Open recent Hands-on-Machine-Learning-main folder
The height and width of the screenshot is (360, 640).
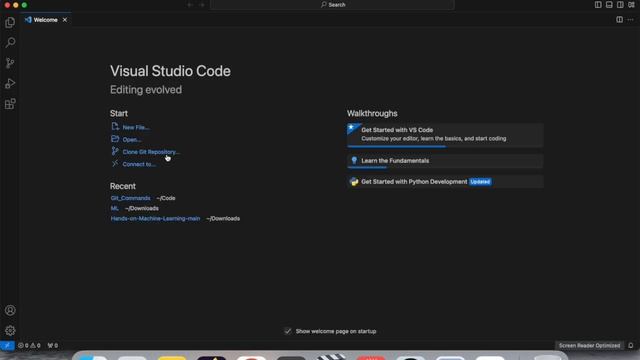click(155, 218)
